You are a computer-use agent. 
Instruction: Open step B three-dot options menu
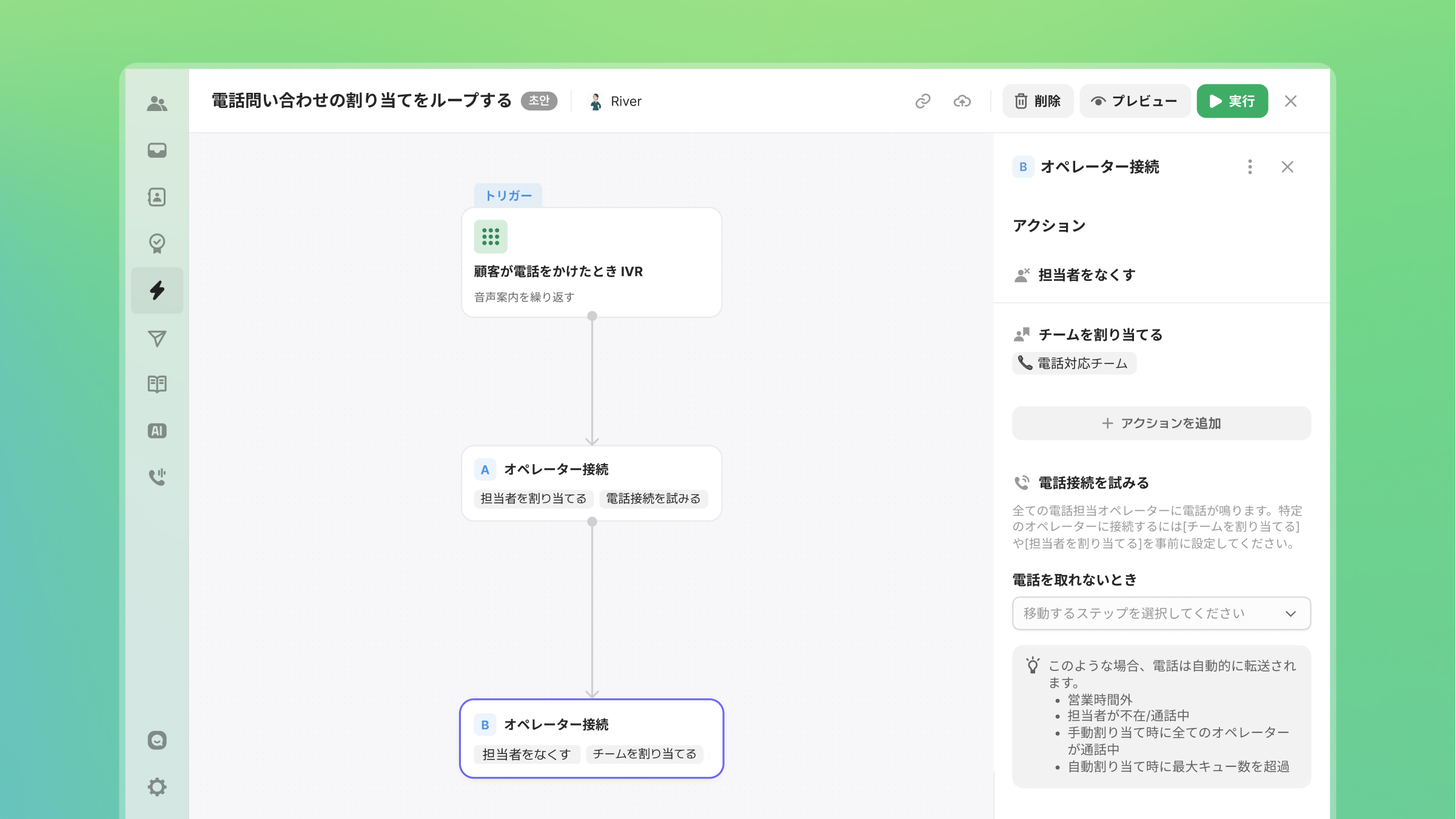click(1250, 167)
